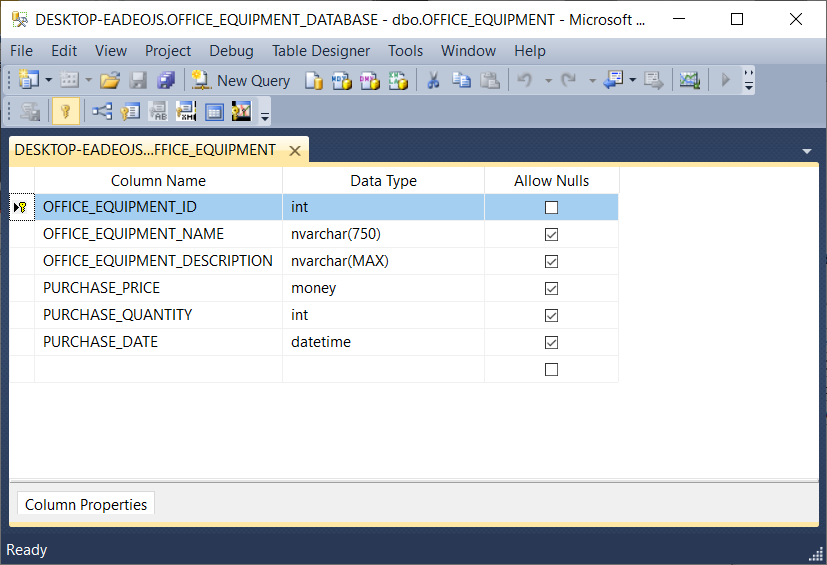
Task: Open the Activity Monitor icon
Action: point(689,80)
